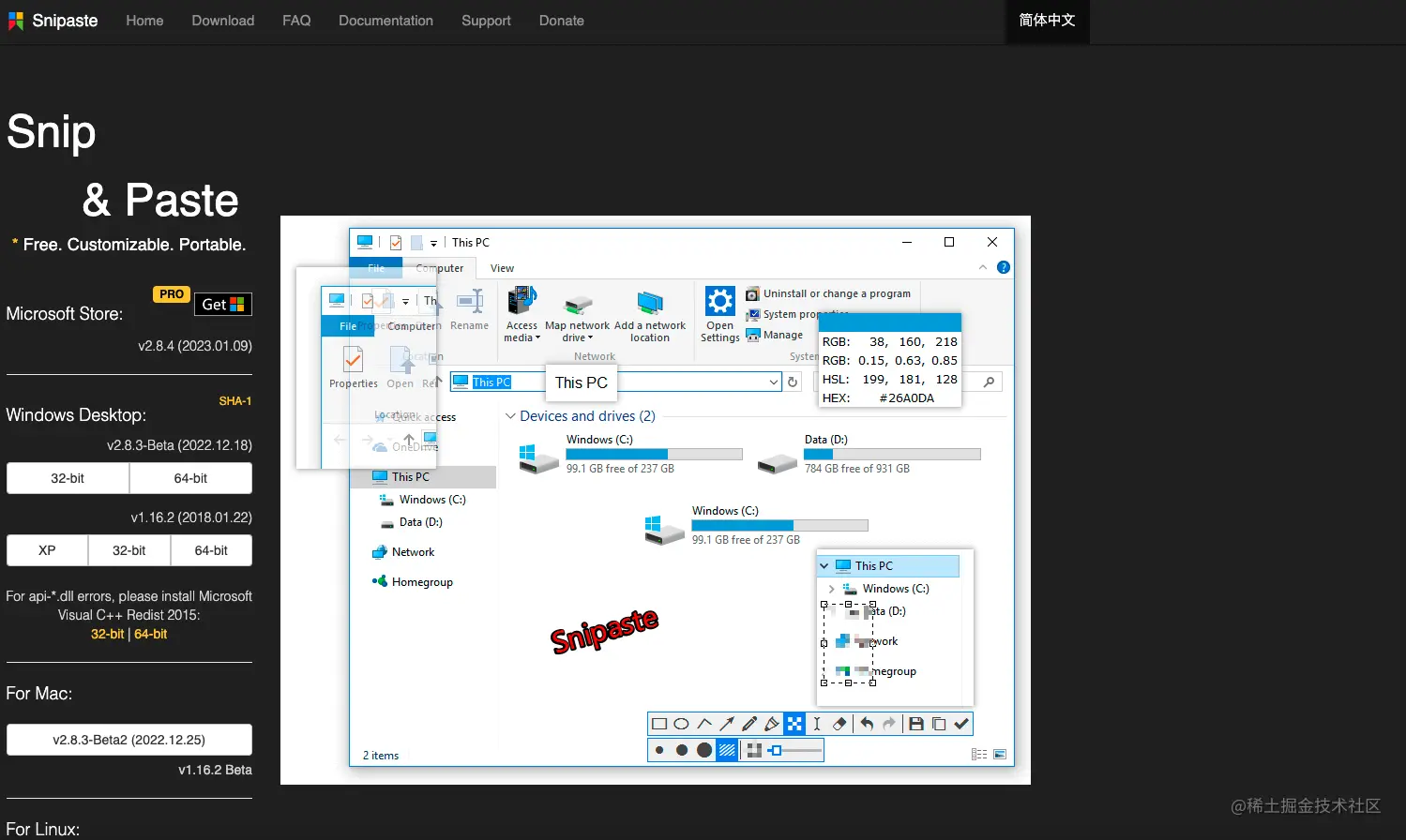Select Network in the navigation pane

(x=403, y=552)
